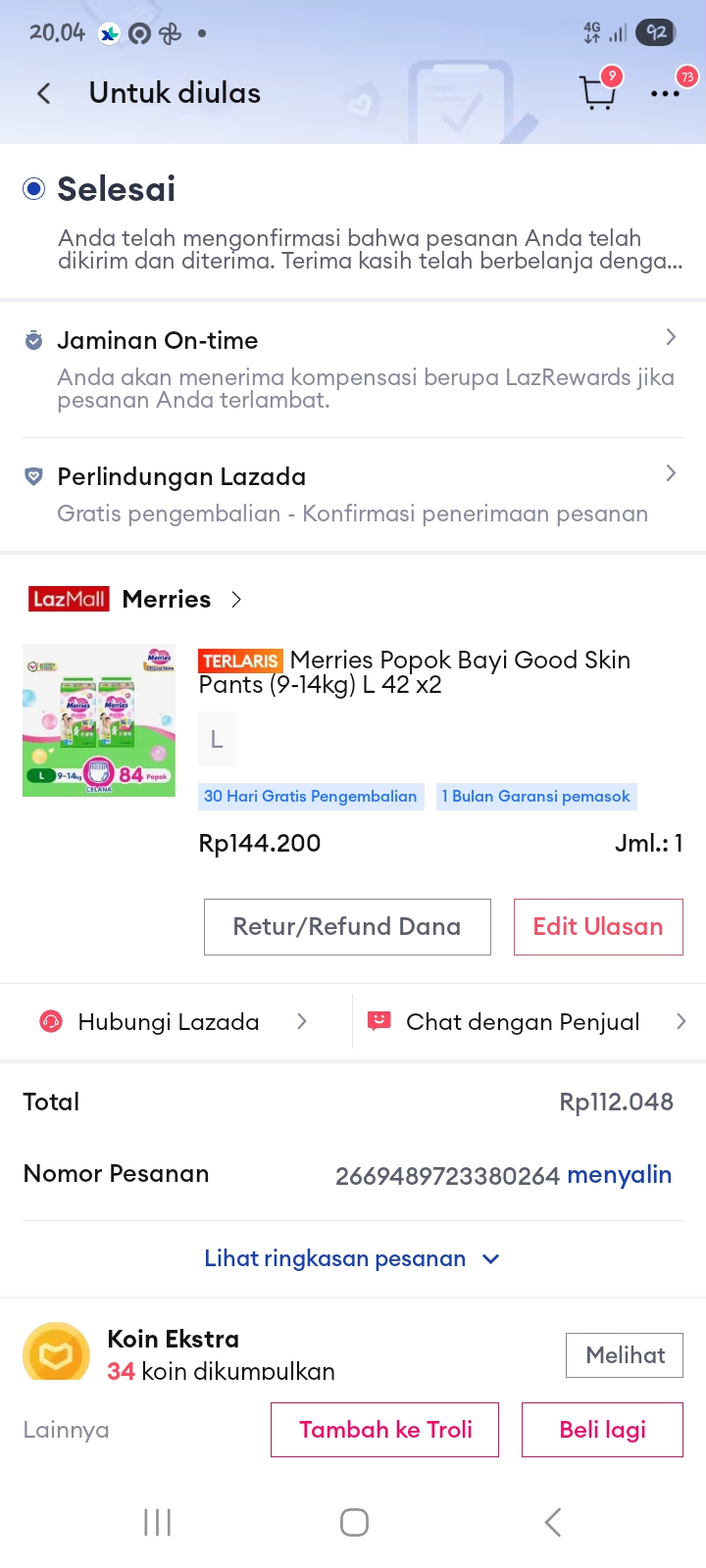Tap the Perlindungan Lazada shield icon
This screenshot has width=706, height=1568.
pyautogui.click(x=33, y=476)
